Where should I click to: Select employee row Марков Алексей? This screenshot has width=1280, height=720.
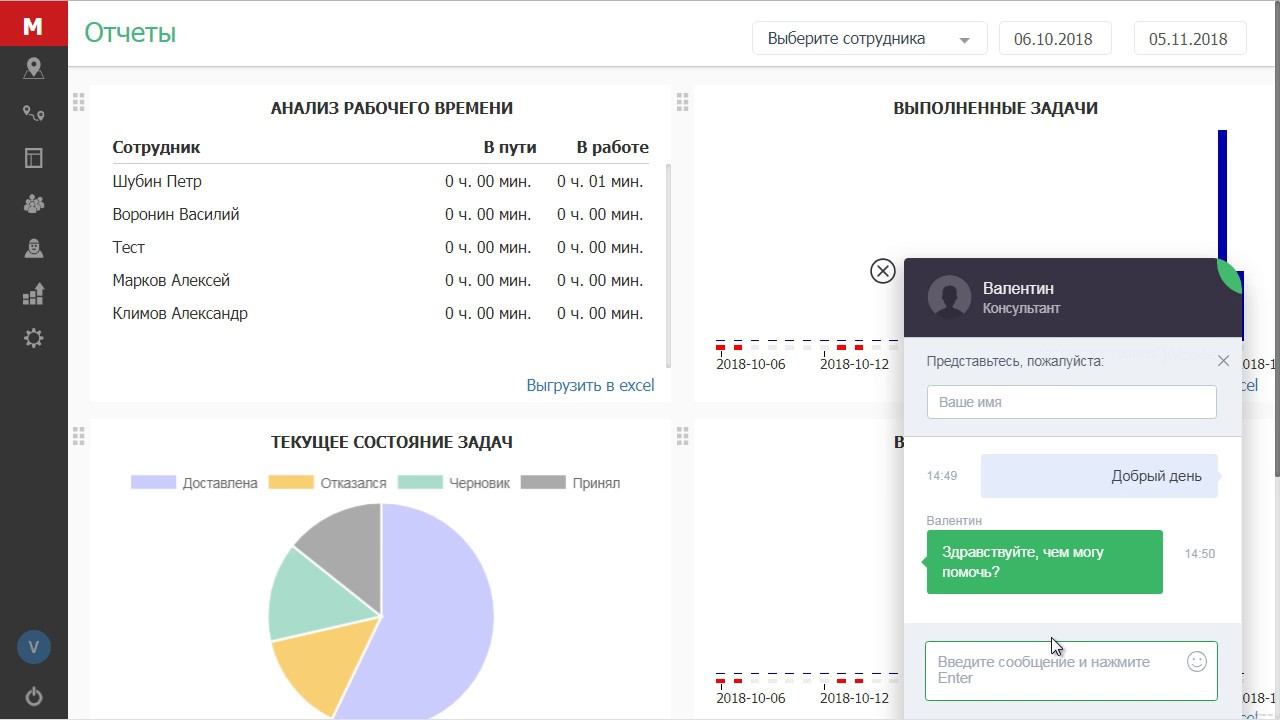click(x=380, y=280)
